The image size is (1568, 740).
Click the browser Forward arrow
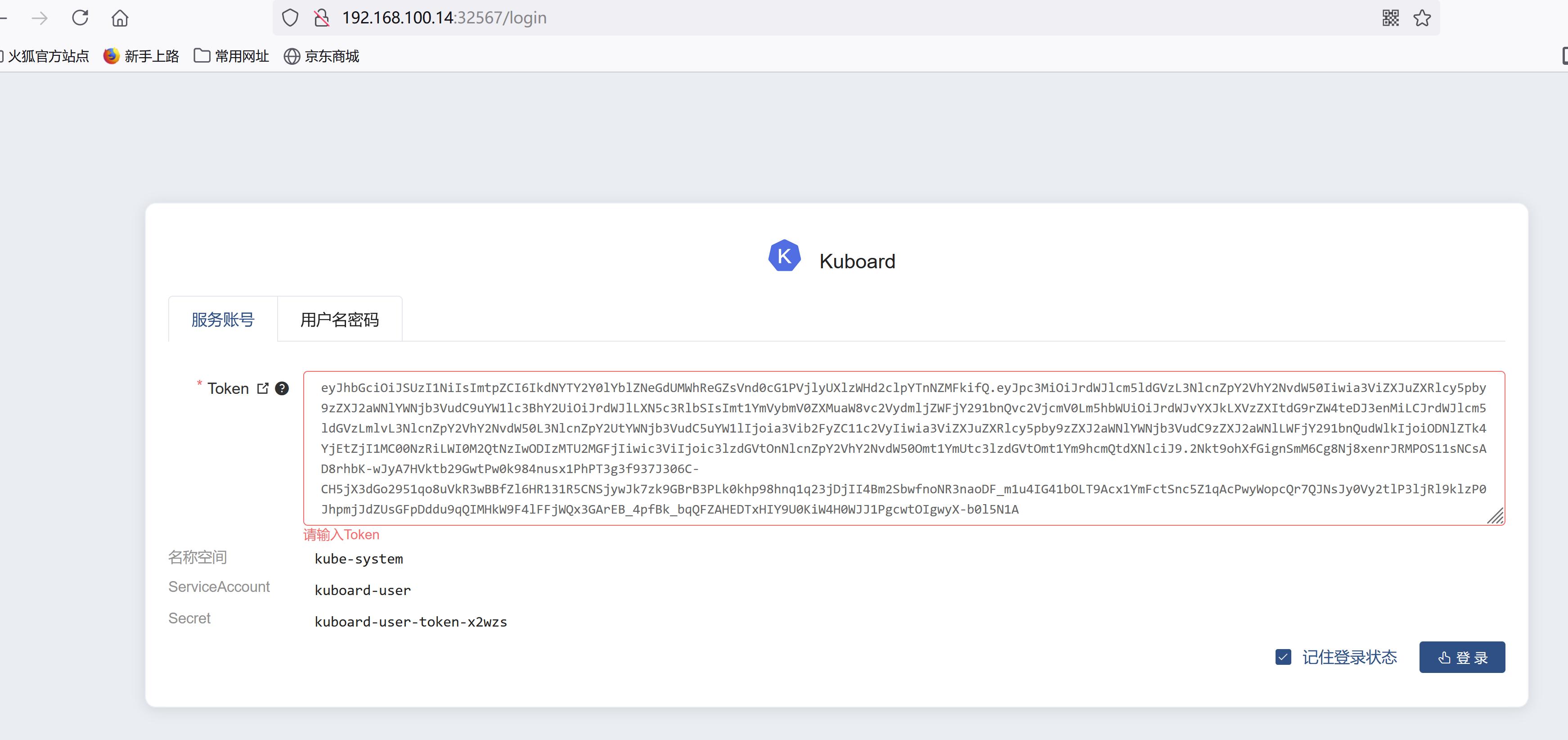(40, 18)
